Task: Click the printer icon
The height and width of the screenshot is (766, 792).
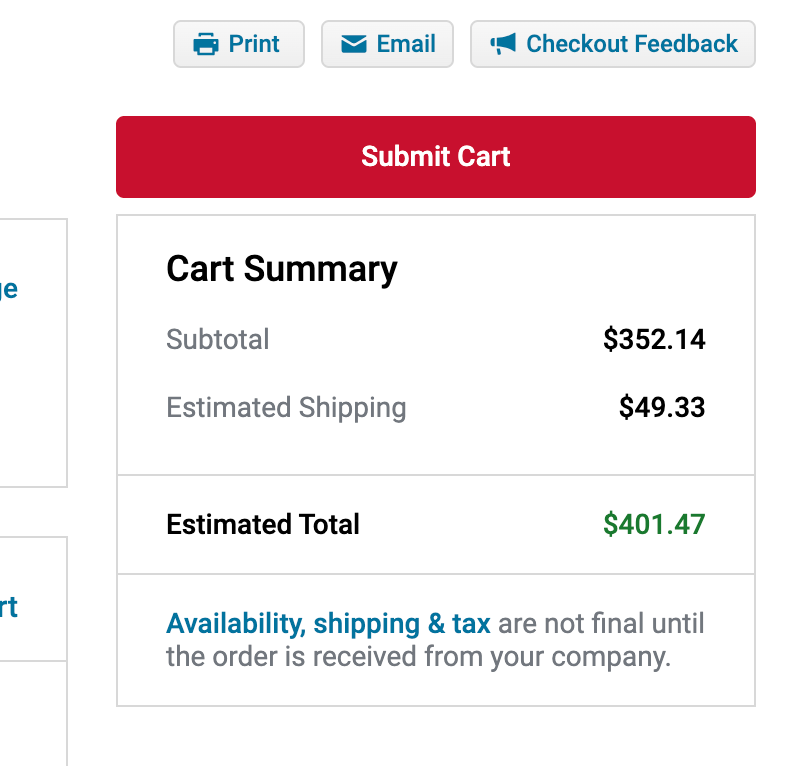Action: [206, 44]
